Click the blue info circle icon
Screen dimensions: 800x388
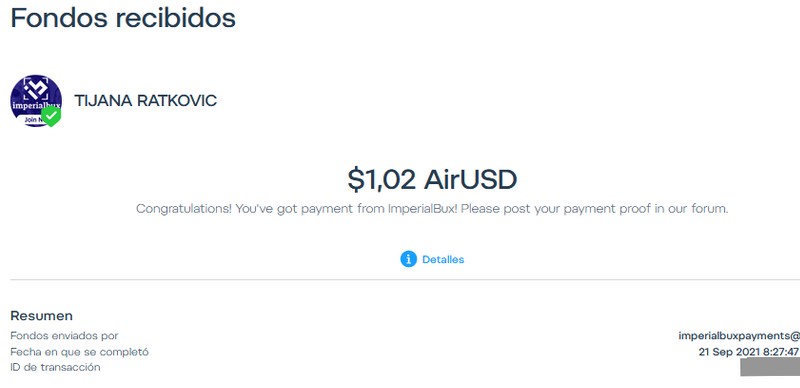408,259
